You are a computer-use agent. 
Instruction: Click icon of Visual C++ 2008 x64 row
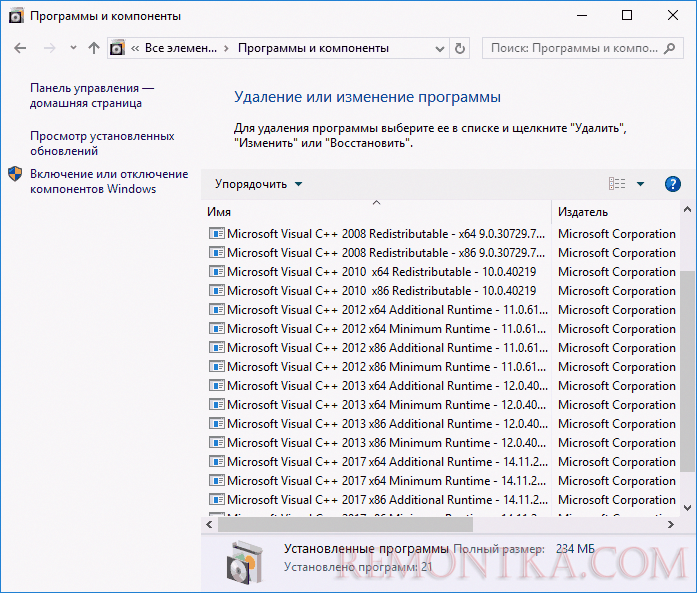(x=216, y=233)
